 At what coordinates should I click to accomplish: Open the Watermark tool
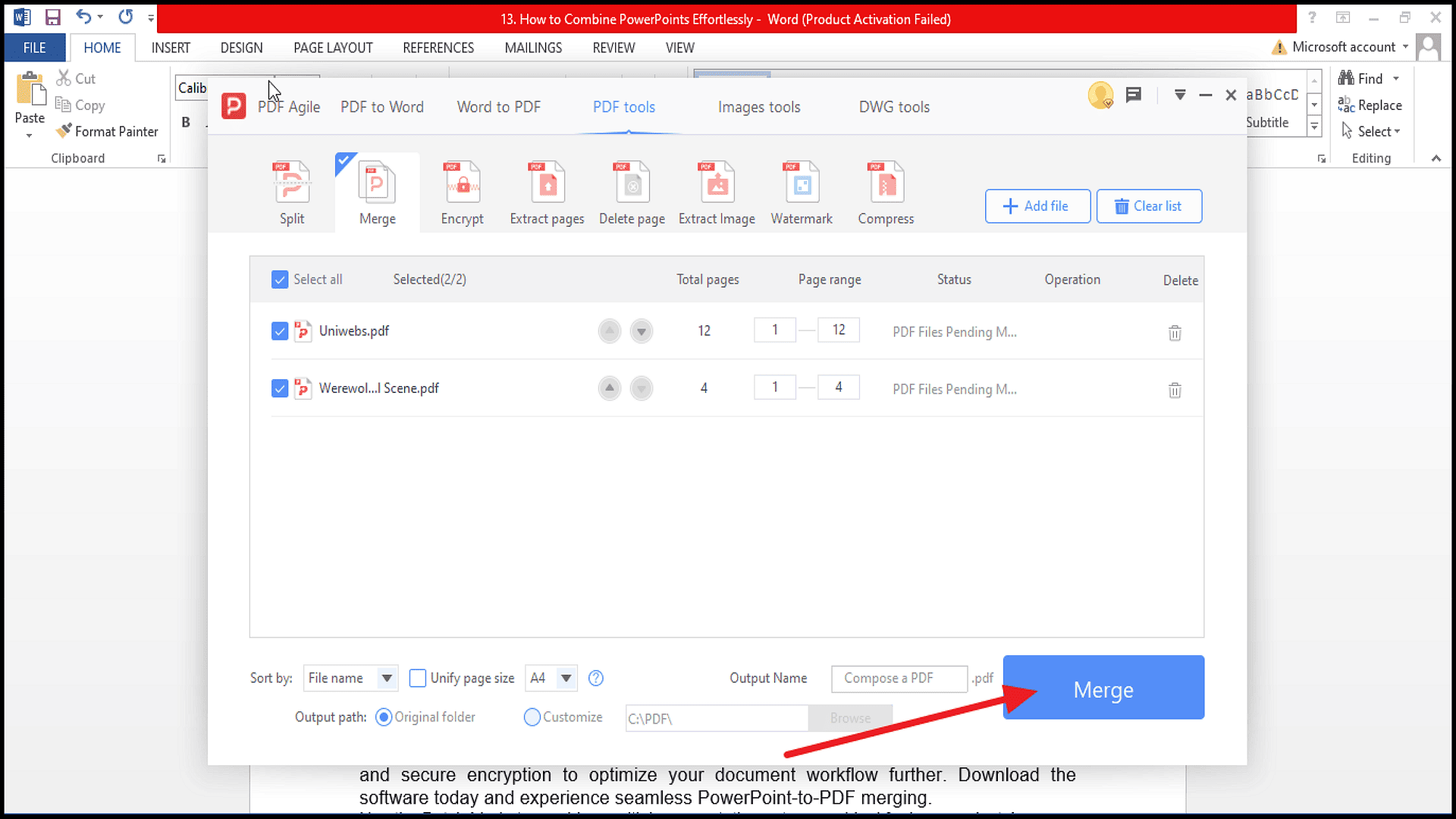(802, 193)
